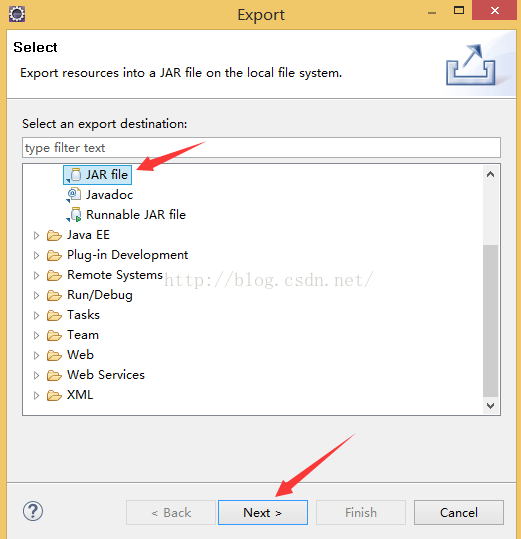Expand the Java EE tree node
This screenshot has width=521, height=539.
point(36,235)
